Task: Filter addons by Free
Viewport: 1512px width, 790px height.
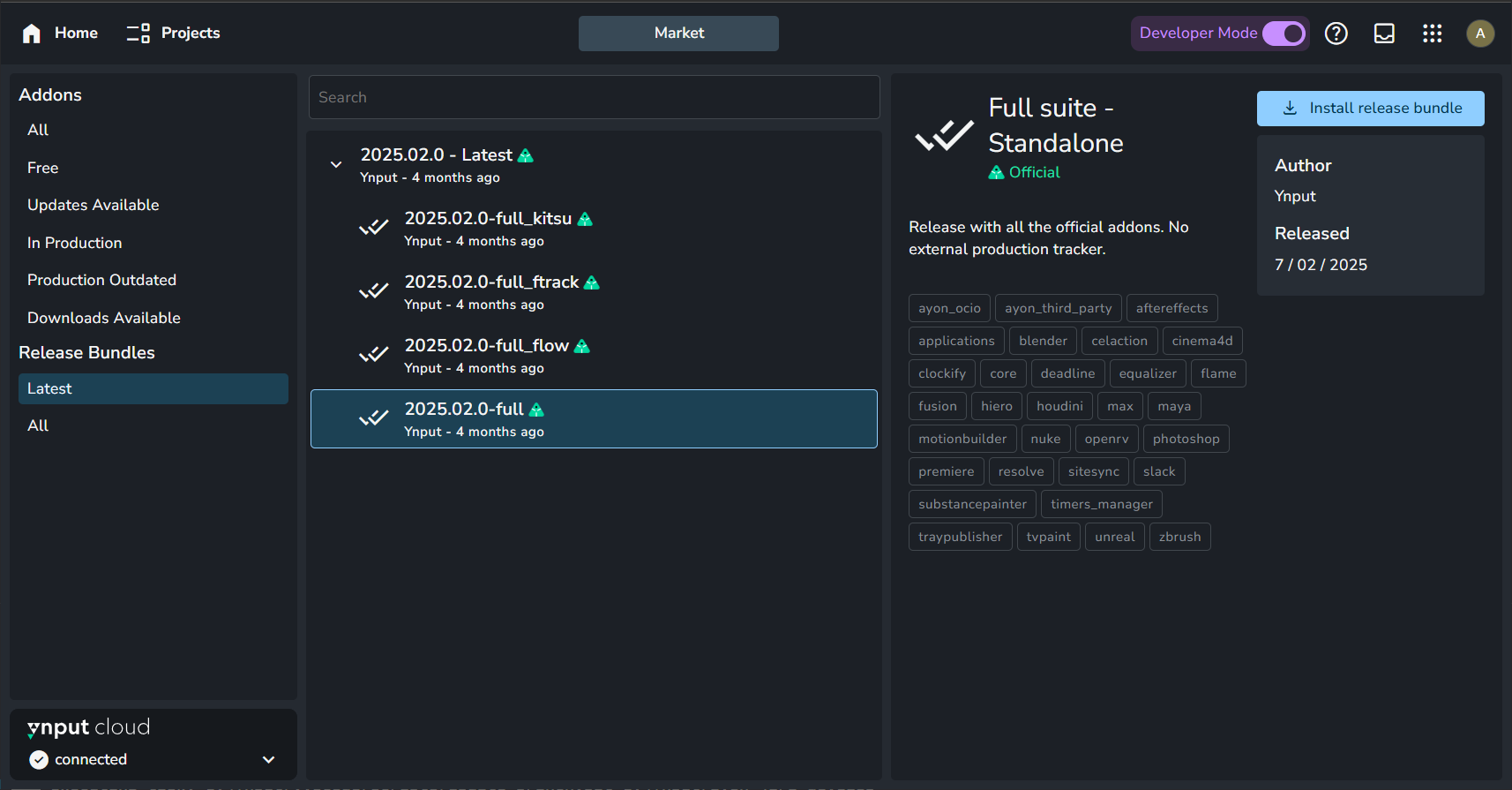Action: pos(153,168)
